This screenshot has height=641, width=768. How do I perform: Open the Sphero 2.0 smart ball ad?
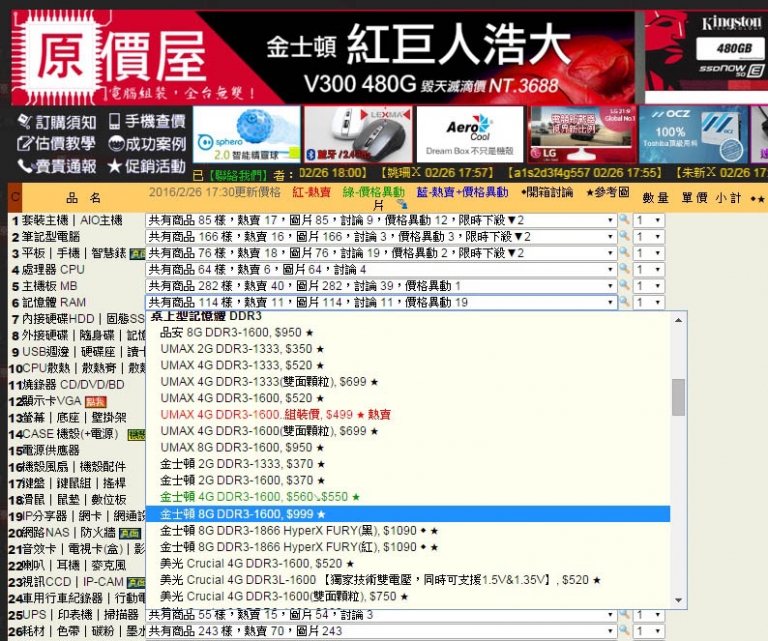coord(247,135)
